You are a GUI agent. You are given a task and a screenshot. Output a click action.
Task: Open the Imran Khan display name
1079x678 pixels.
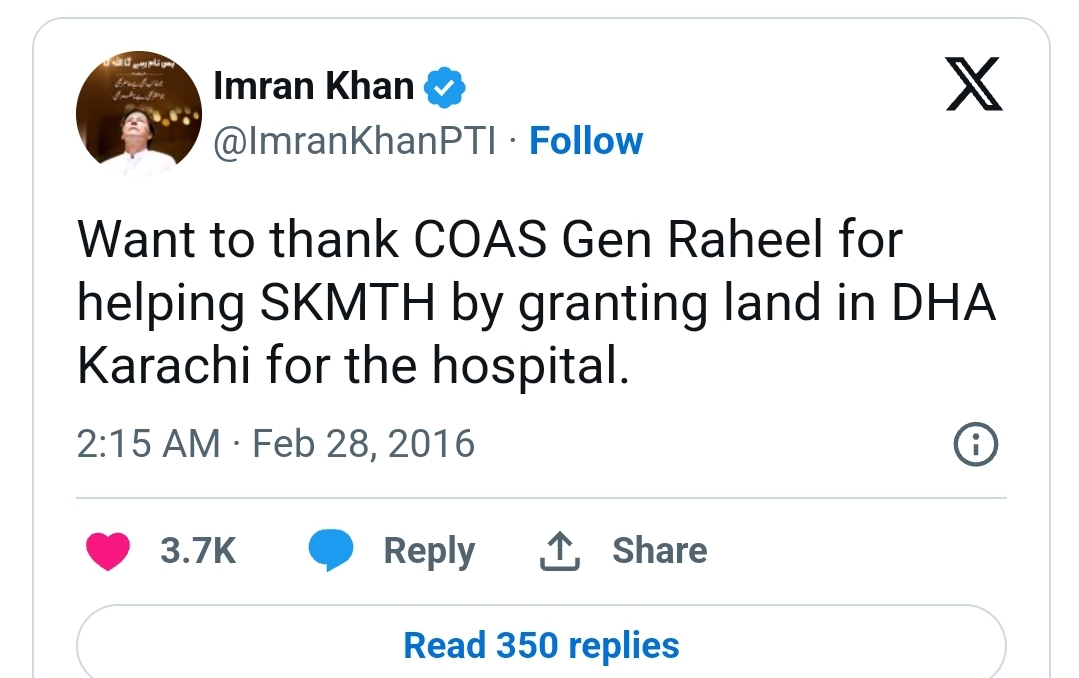(314, 86)
